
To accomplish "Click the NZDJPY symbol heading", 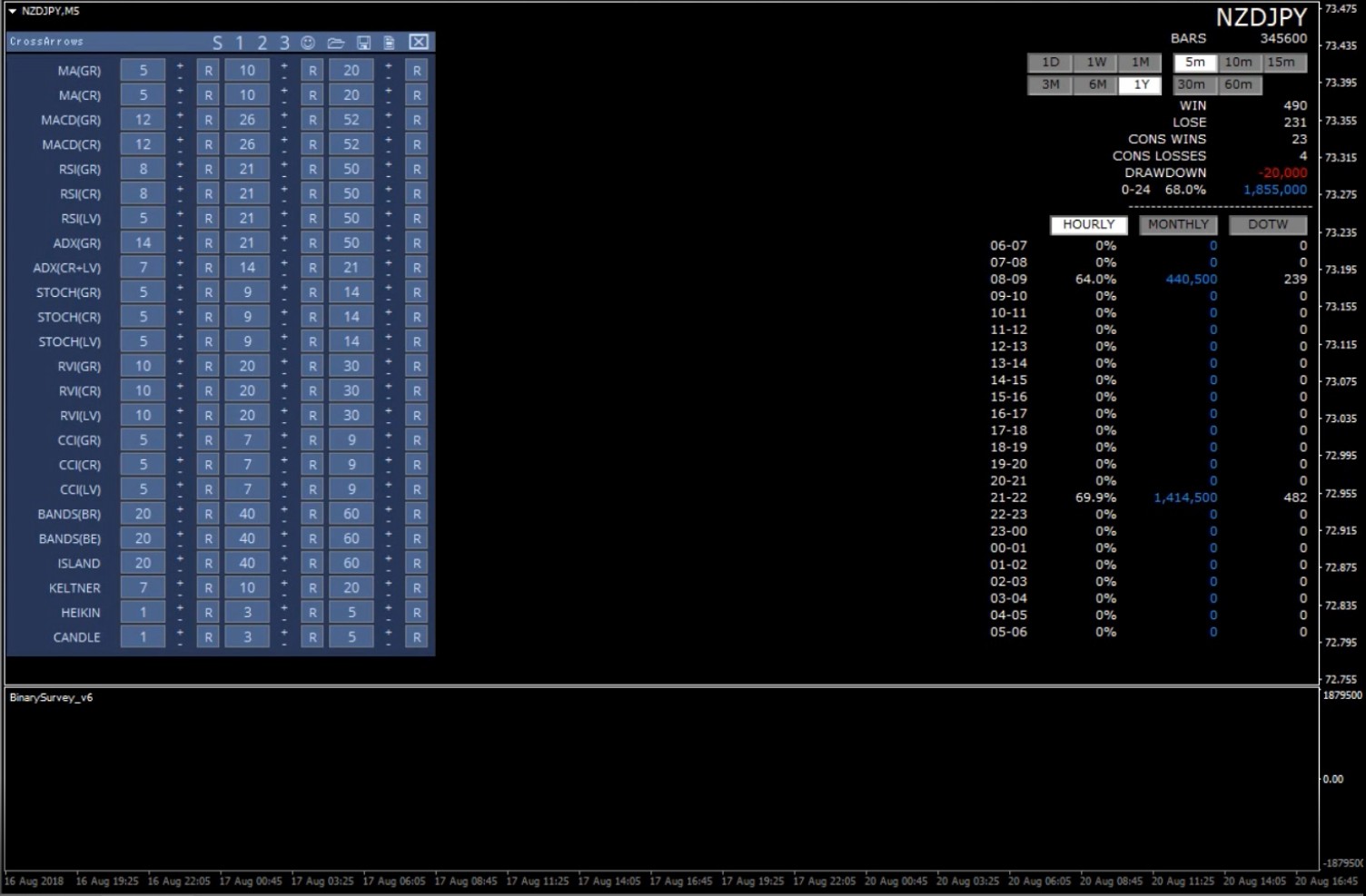I will pyautogui.click(x=1262, y=16).
